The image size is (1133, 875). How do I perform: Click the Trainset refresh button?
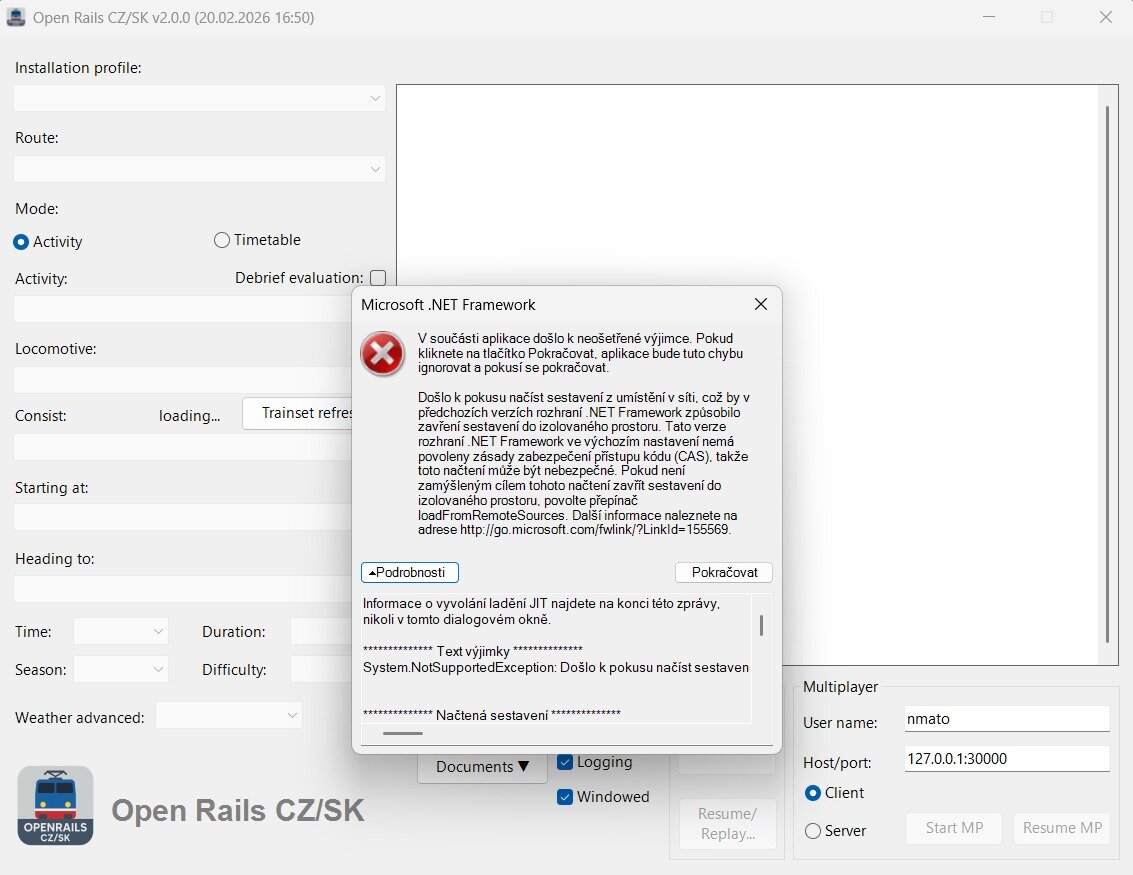[x=298, y=413]
